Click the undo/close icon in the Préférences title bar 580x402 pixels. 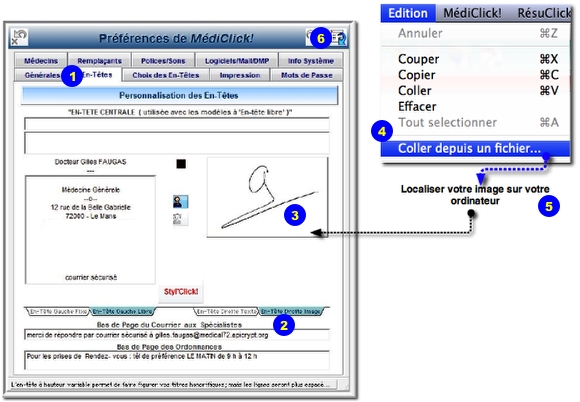coord(18,37)
